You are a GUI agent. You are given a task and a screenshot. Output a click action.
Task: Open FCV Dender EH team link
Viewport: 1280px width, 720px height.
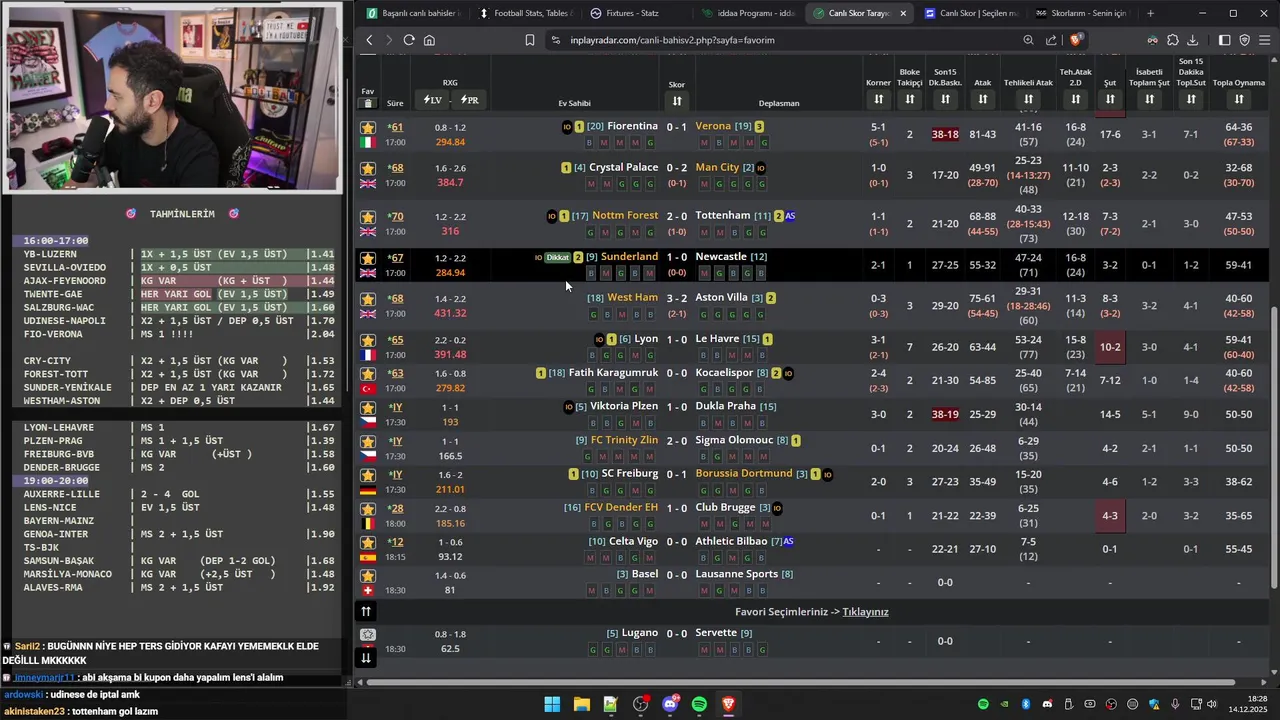[621, 508]
